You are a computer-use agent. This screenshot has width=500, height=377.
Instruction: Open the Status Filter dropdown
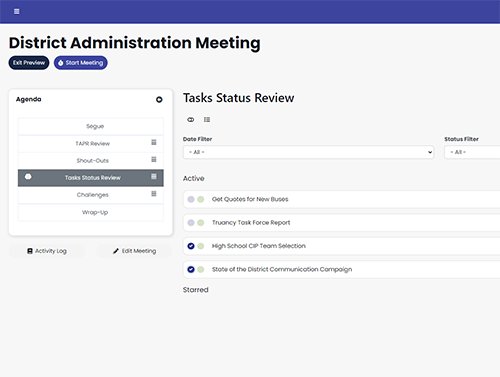point(472,152)
